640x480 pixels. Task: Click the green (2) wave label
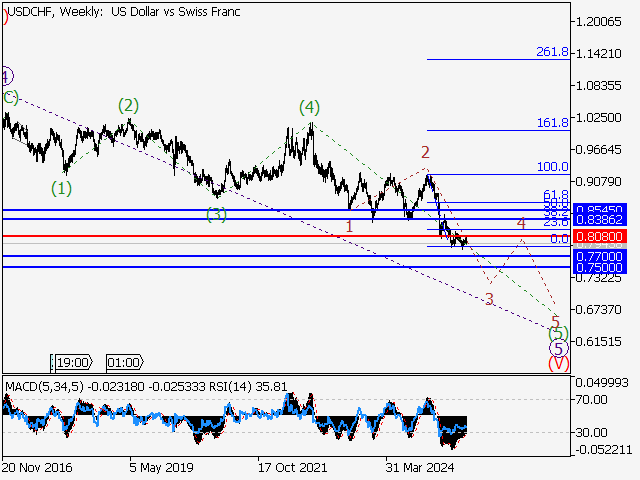tap(129, 105)
